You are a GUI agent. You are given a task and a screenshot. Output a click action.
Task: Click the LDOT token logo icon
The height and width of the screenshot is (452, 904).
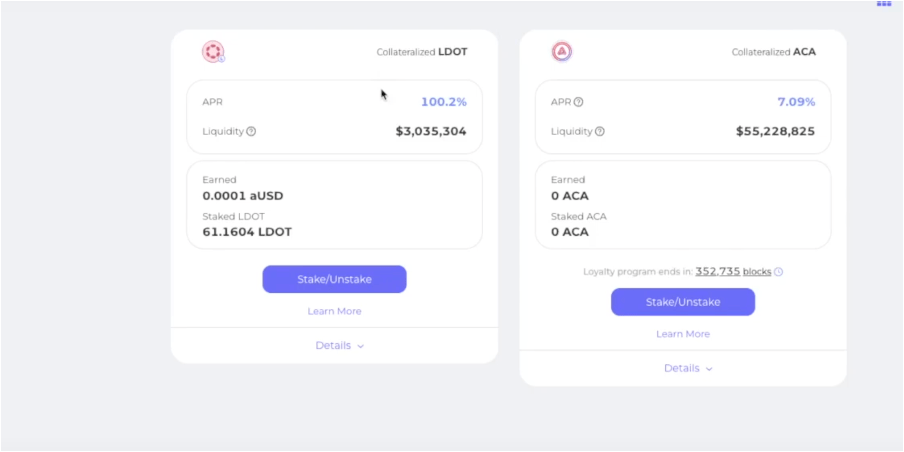tap(213, 52)
